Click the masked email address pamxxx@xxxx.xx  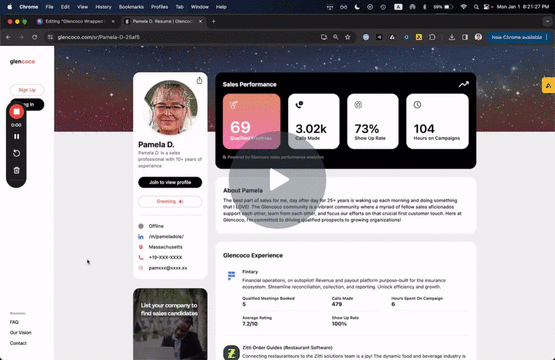168,268
